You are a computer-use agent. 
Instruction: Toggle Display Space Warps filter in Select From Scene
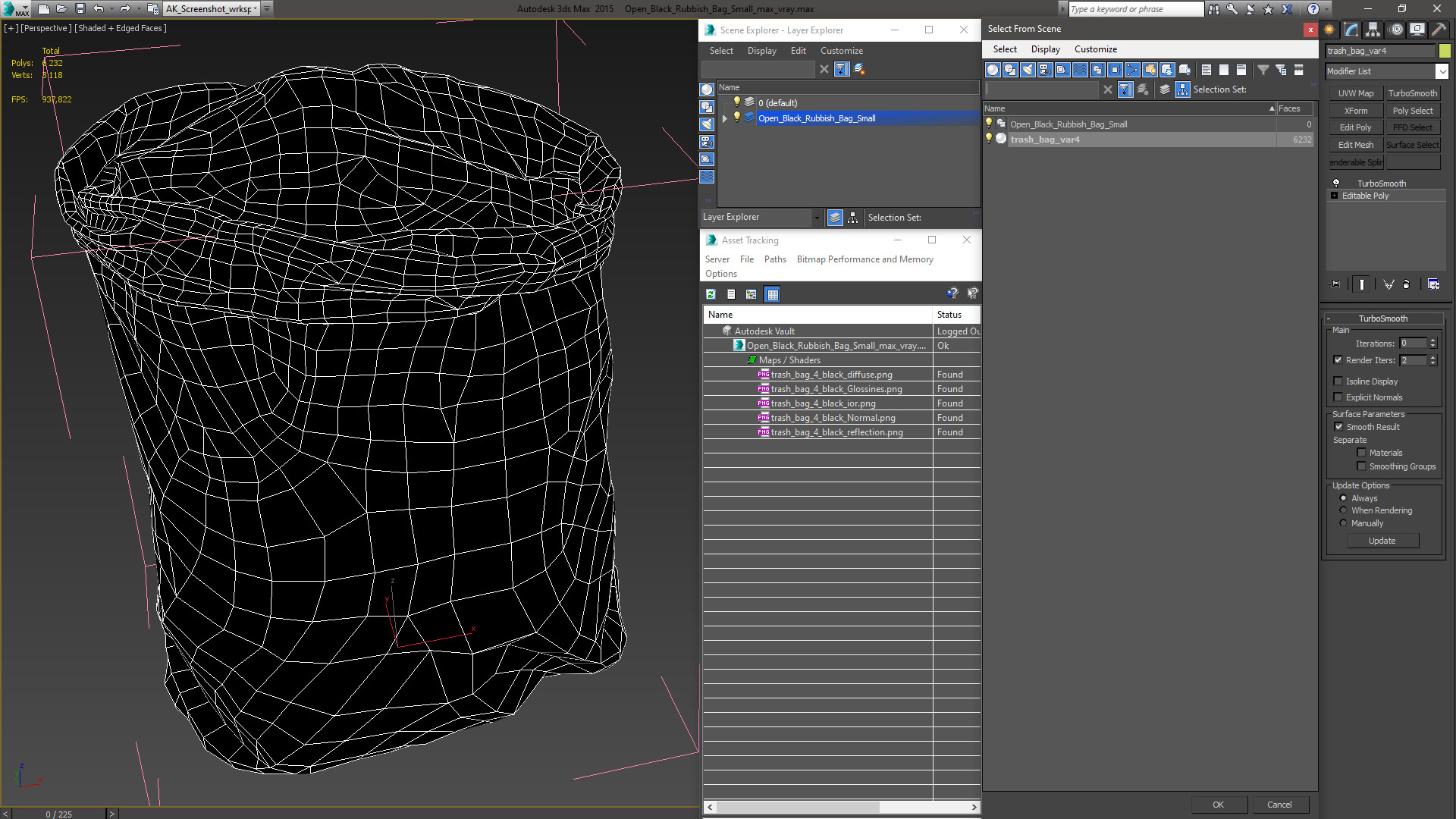(1080, 70)
